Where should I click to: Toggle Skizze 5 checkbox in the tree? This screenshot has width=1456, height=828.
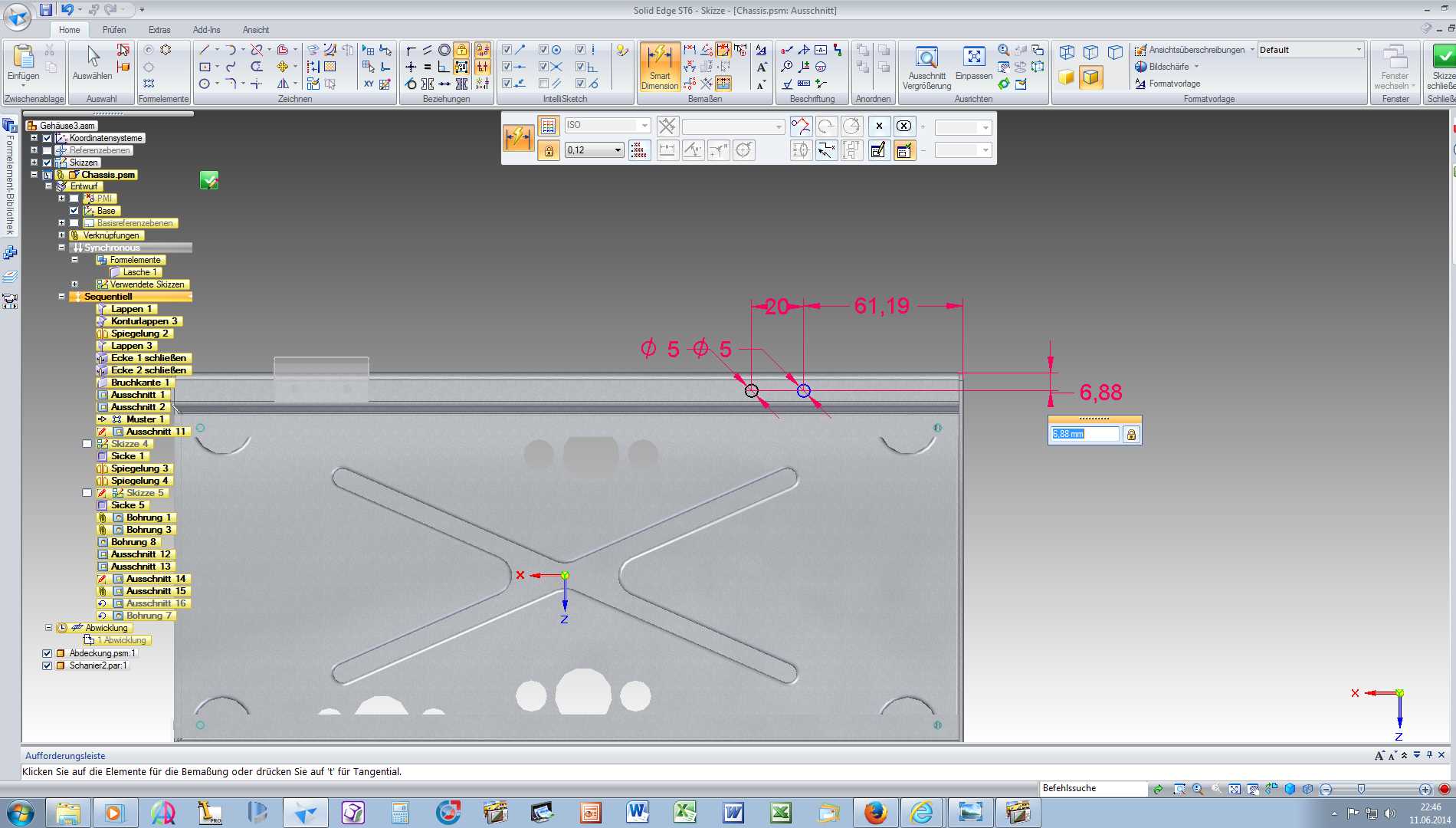click(x=87, y=493)
